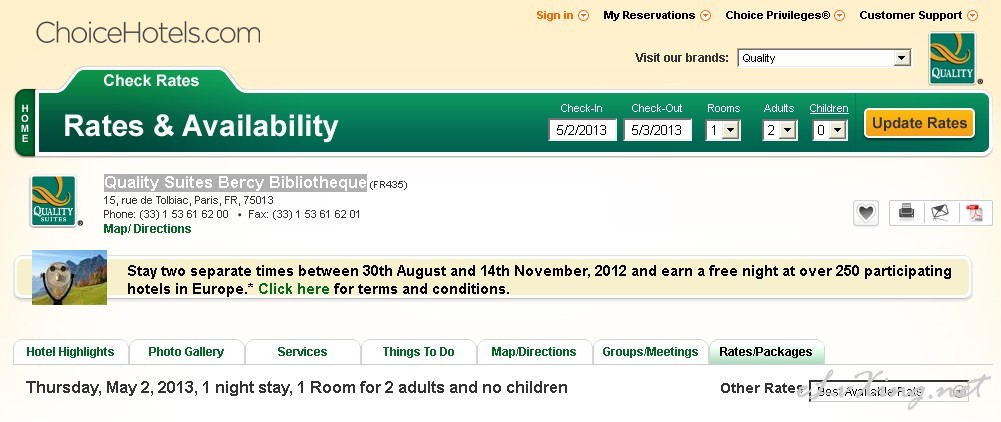Click the Check-In date field
The image size is (1001, 422).
[582, 130]
